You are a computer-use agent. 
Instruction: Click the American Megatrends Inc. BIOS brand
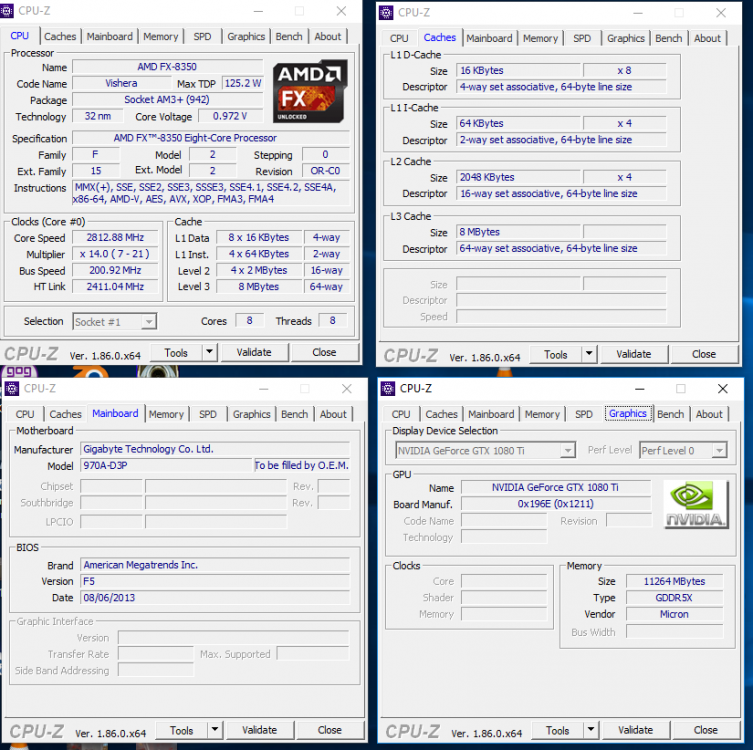[215, 565]
